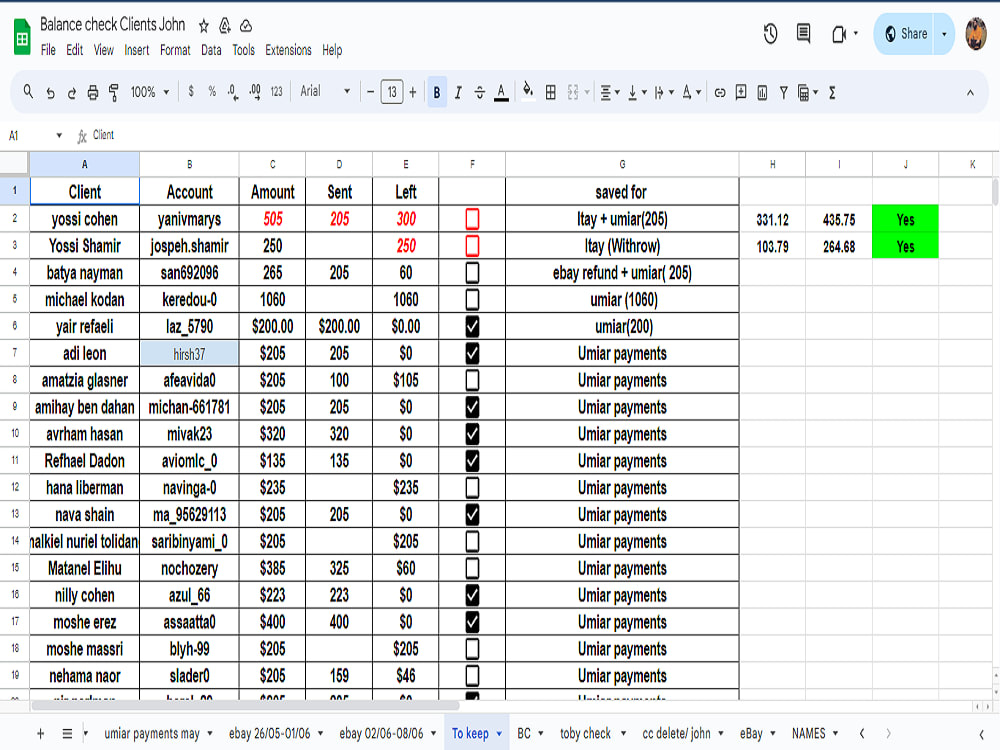Open the comments panel
The image size is (1000, 750).
tap(804, 33)
